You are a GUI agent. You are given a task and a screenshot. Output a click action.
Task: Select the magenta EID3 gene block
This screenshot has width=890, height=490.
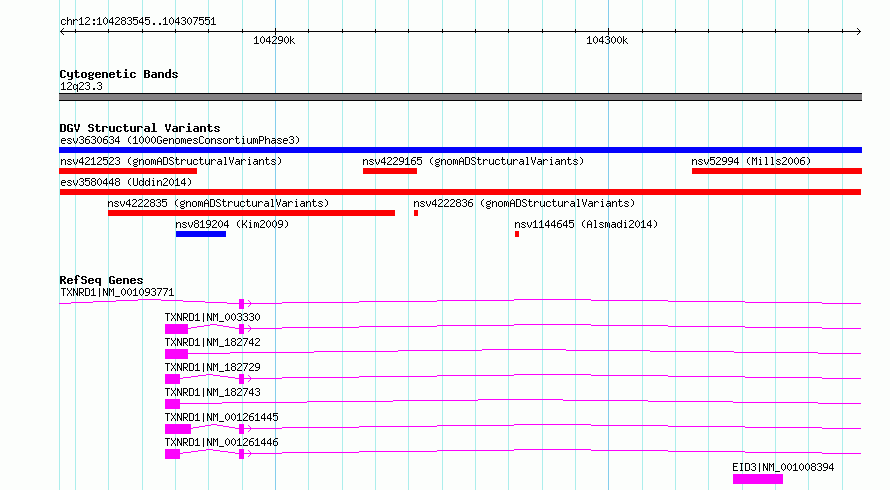click(758, 479)
